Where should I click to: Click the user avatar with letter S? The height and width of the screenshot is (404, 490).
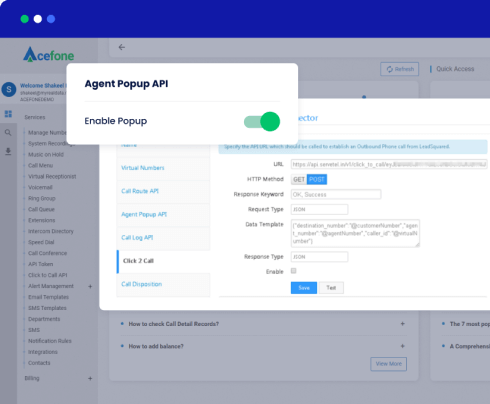(x=9, y=89)
